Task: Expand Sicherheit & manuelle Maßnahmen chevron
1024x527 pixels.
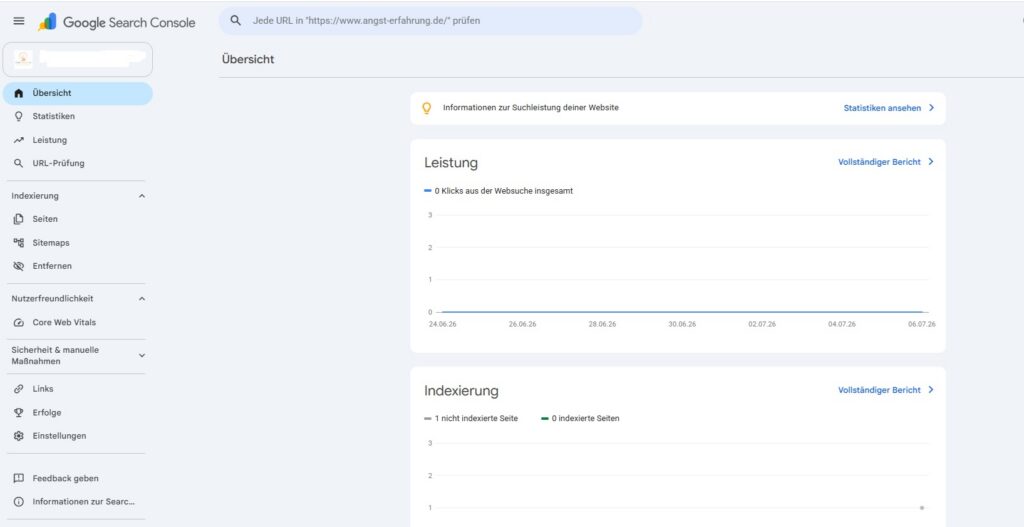Action: (142, 356)
